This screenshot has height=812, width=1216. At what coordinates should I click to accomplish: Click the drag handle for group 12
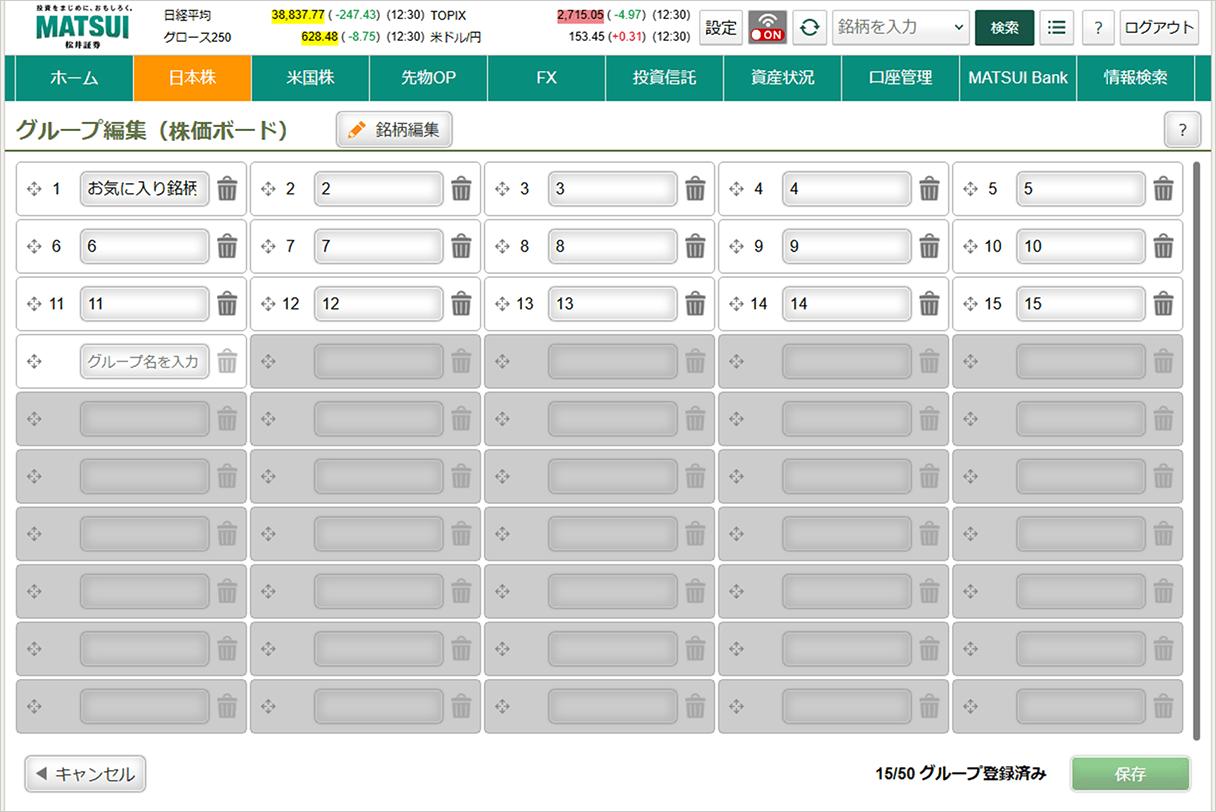click(x=268, y=305)
